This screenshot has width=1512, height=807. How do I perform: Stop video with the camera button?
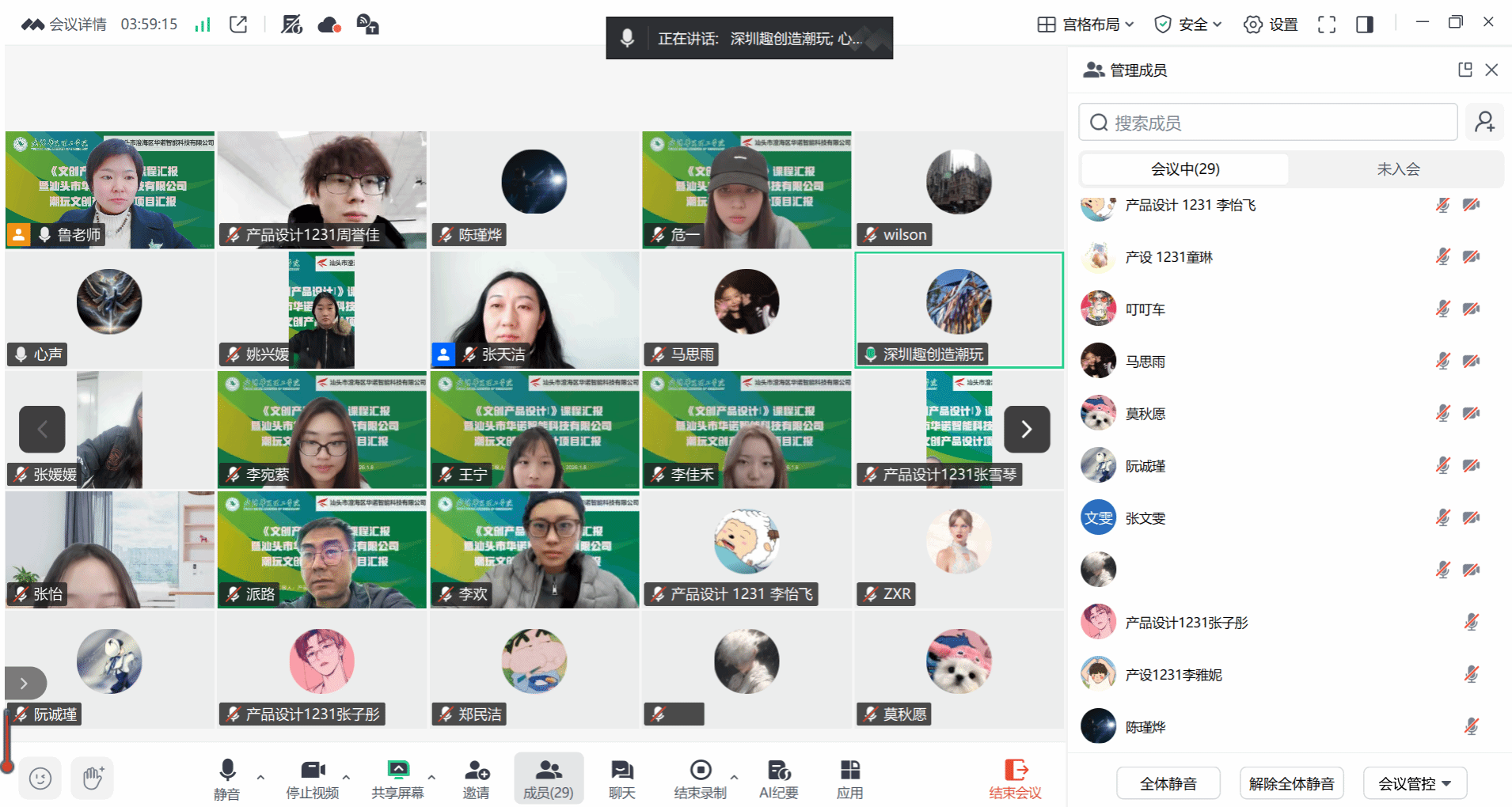312,779
